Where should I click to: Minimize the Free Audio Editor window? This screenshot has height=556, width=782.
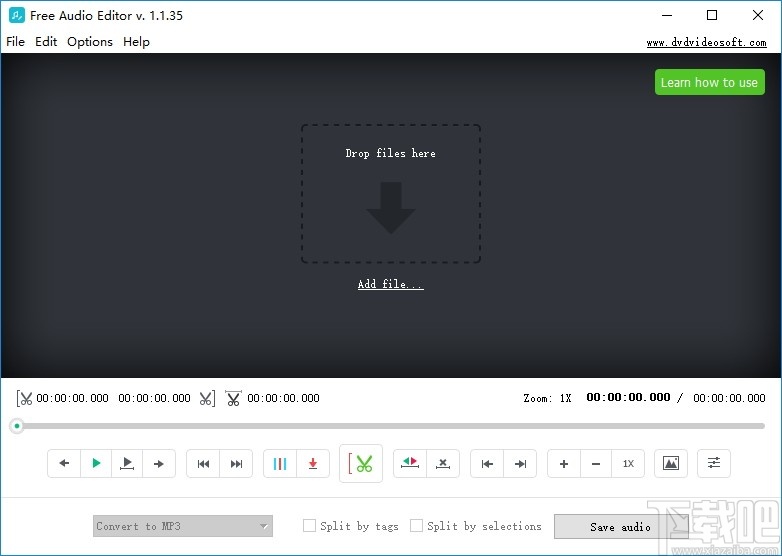coord(667,15)
